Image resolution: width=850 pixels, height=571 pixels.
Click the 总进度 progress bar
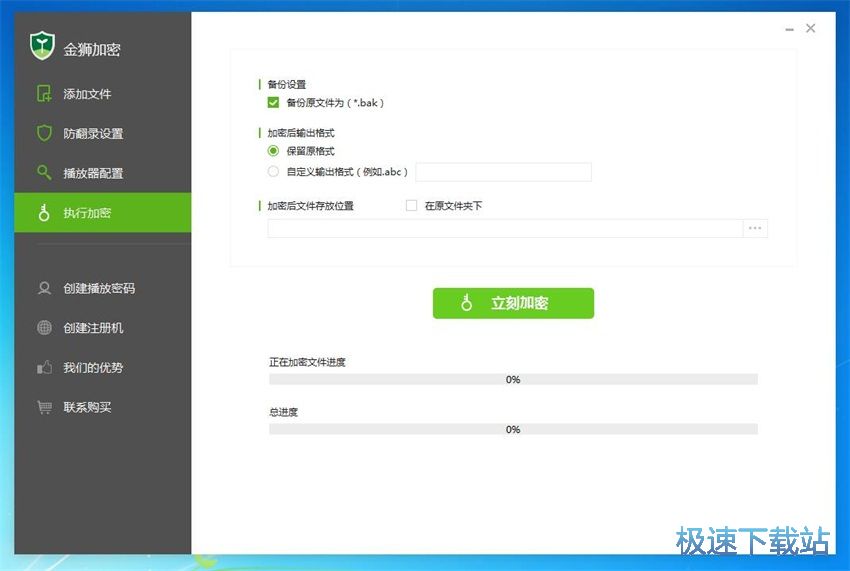513,429
